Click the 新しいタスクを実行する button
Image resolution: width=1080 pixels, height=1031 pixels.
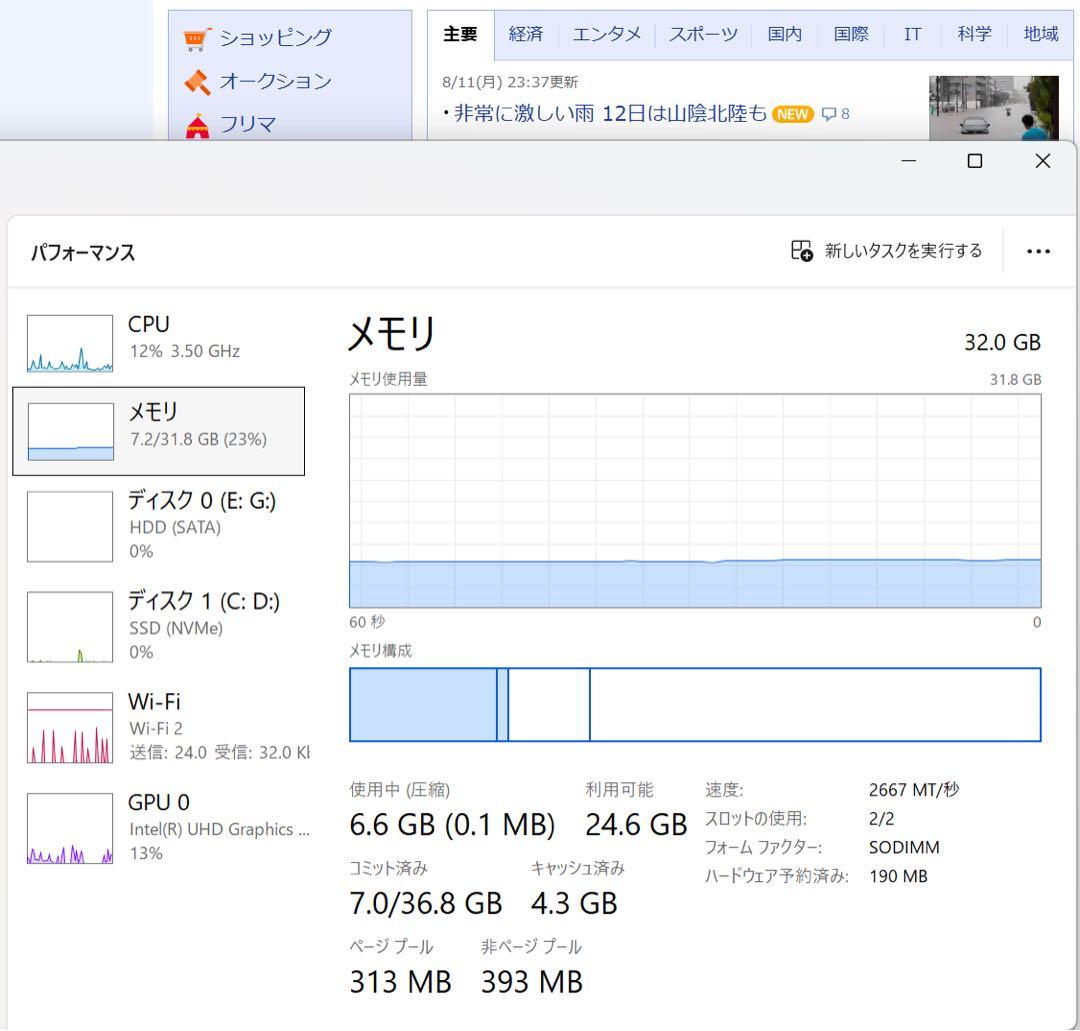pos(886,251)
